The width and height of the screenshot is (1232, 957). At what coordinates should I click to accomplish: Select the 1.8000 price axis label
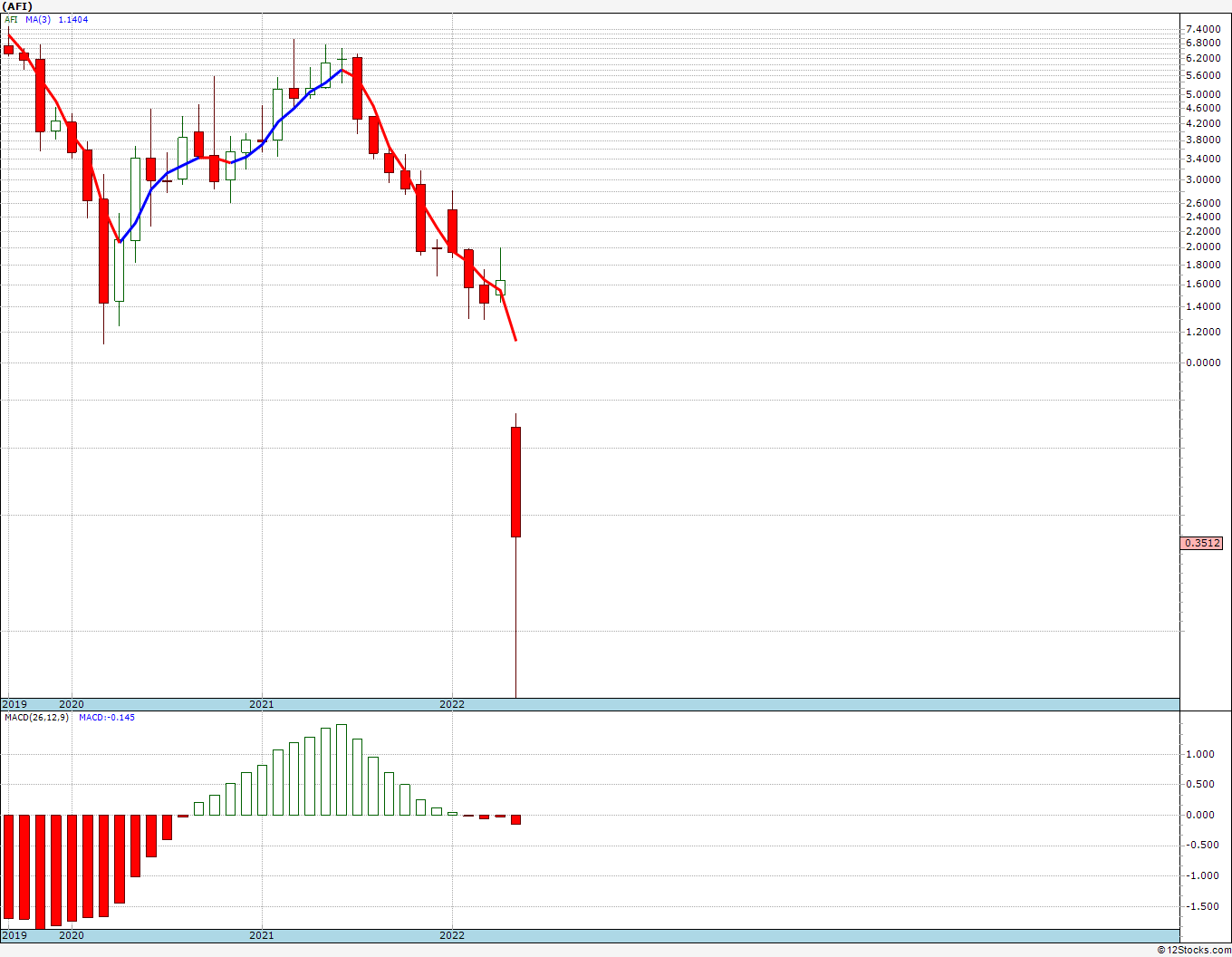(1202, 265)
